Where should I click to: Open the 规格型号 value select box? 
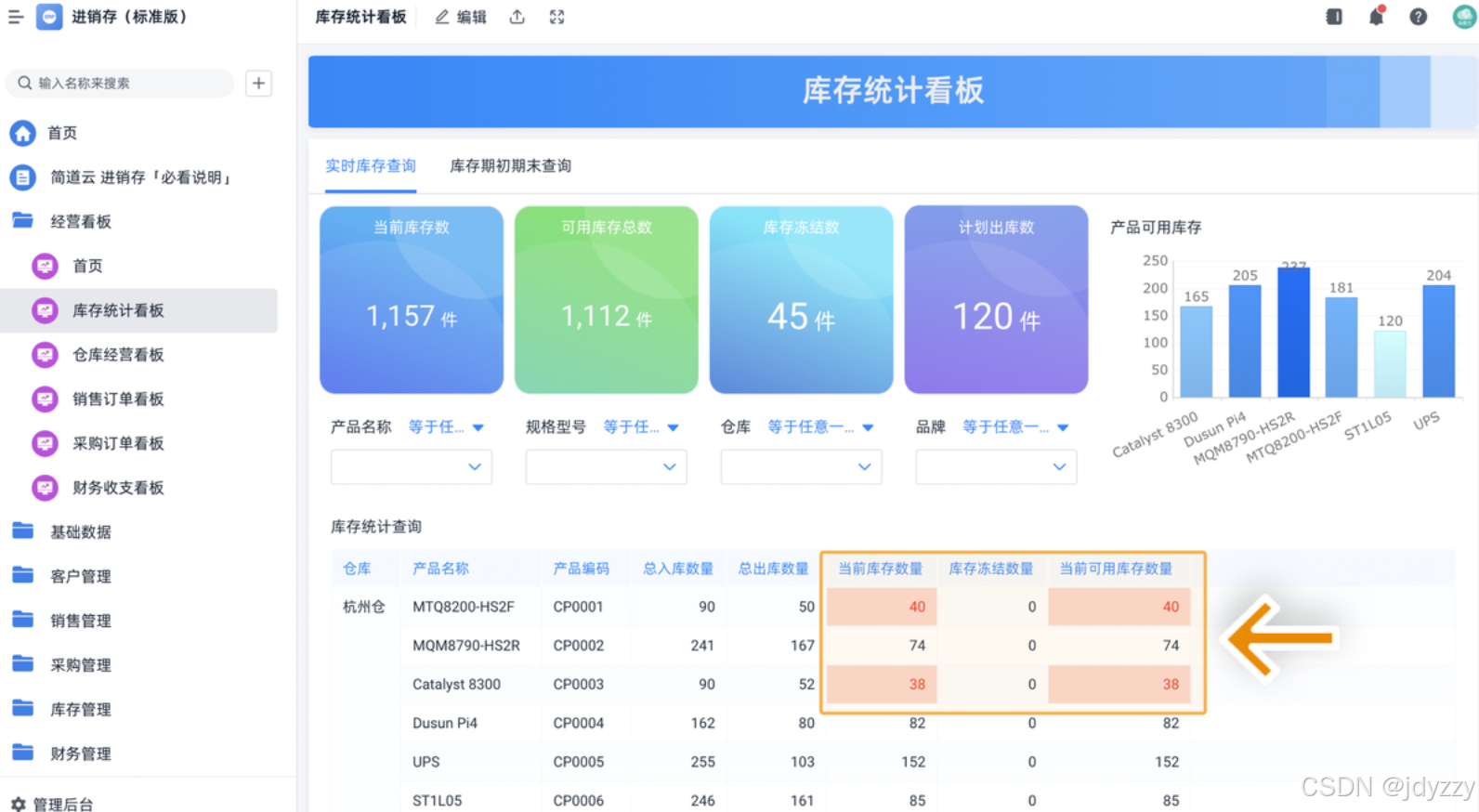(x=607, y=467)
